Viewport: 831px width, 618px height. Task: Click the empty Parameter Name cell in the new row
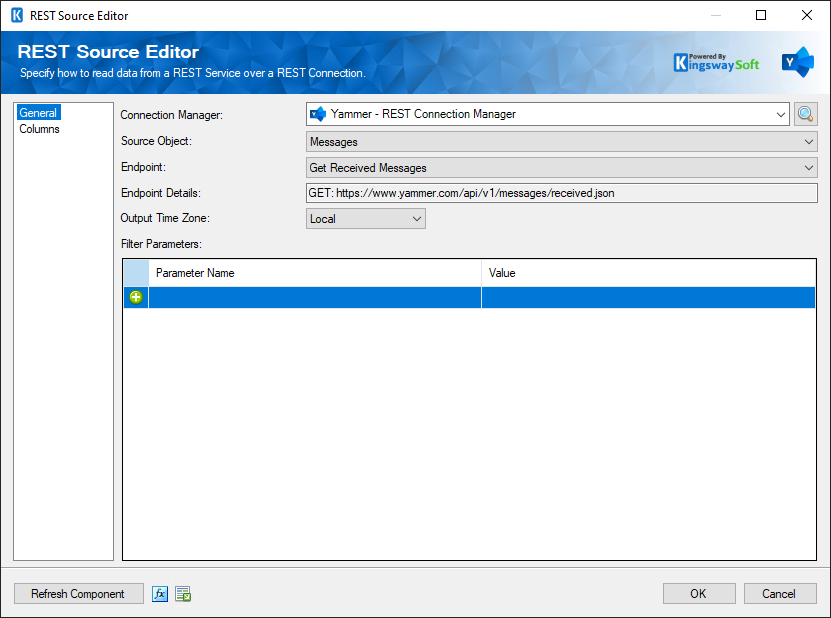click(x=315, y=297)
